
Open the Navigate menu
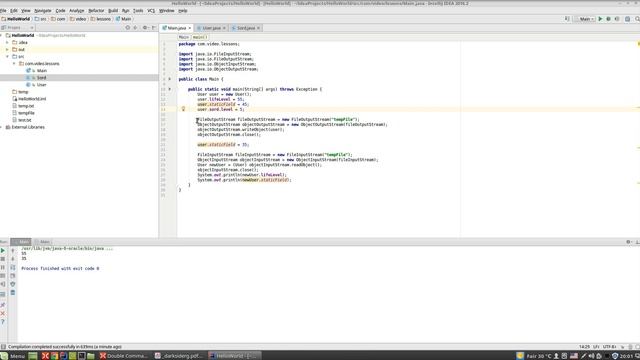coord(42,11)
